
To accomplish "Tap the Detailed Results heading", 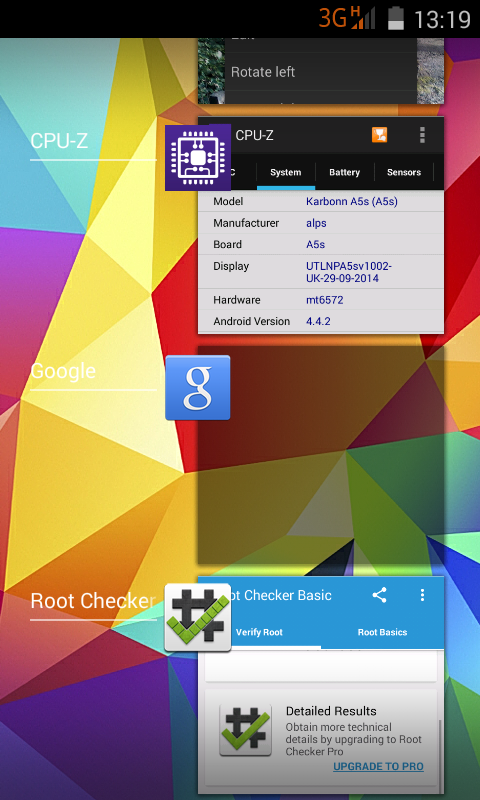I will (x=331, y=711).
